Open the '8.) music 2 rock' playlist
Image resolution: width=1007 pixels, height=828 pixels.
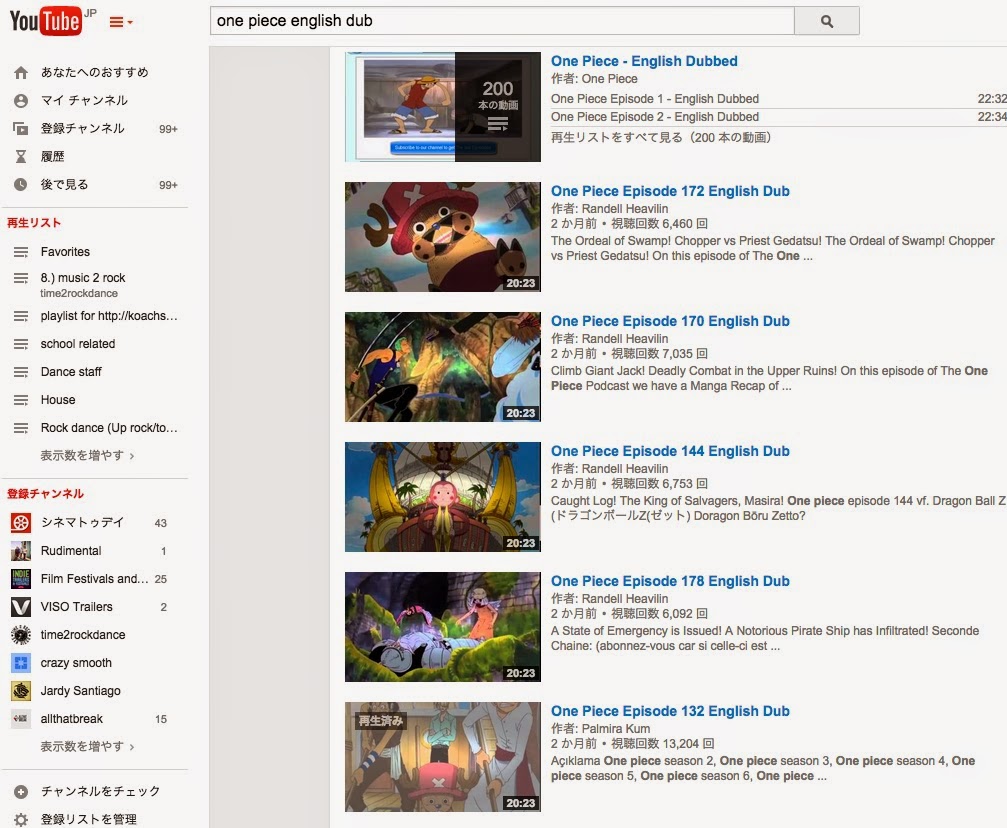click(83, 277)
